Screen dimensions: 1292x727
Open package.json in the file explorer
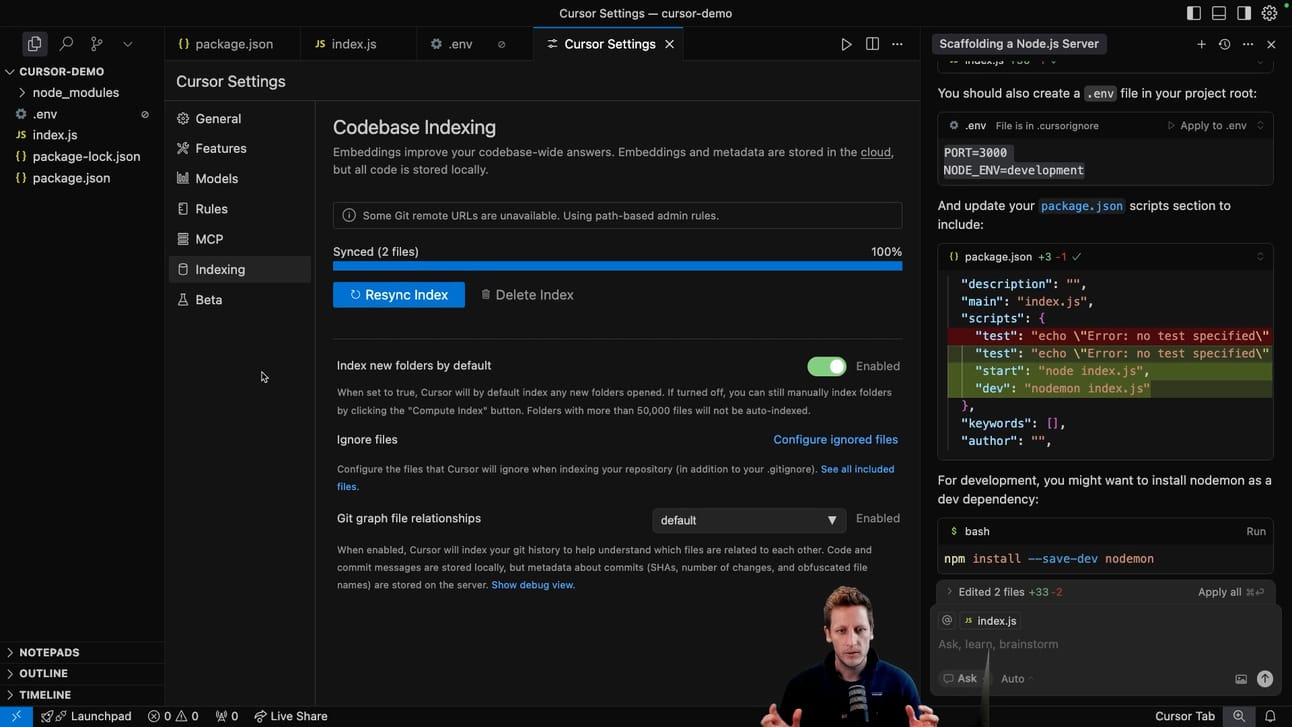82,178
